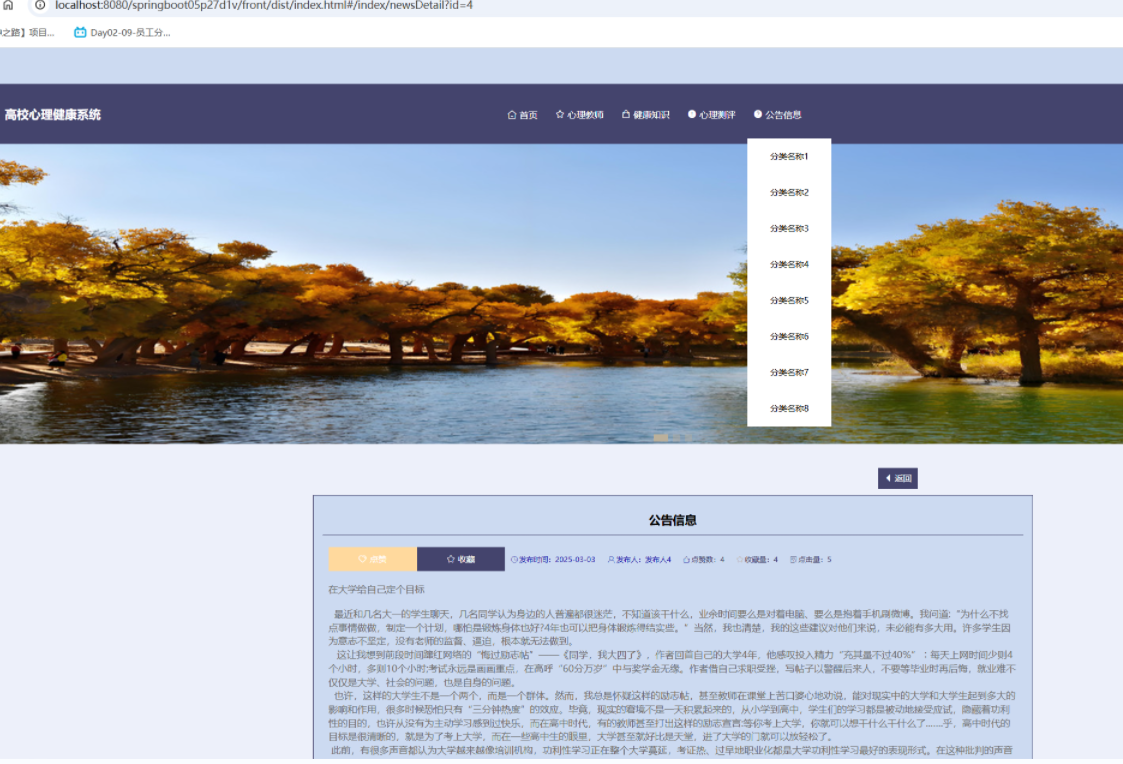Viewport: 1123px width, 764px height.
Task: Toggle the 收藏 favorite button
Action: 461,559
